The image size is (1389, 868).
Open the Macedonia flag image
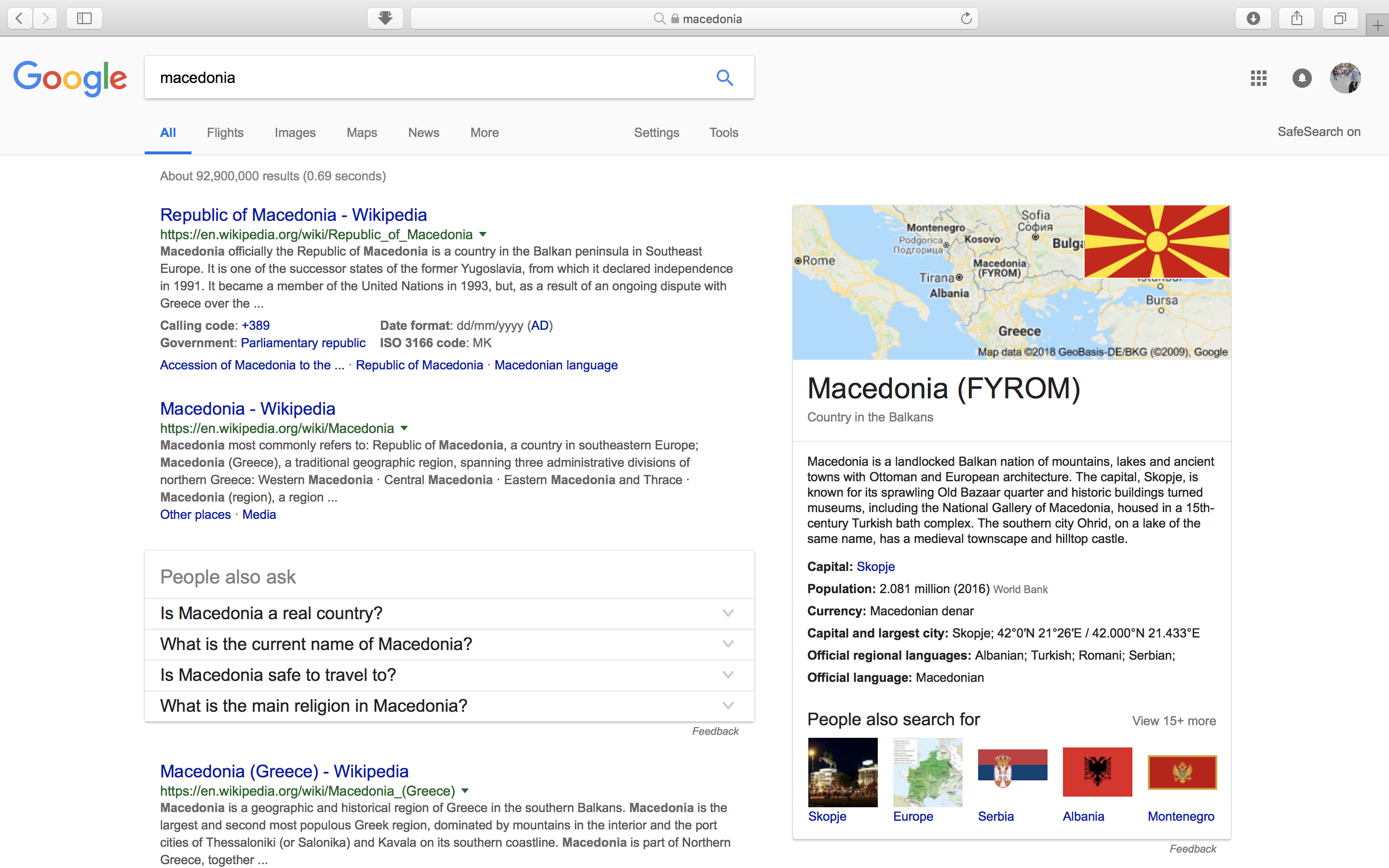click(1157, 242)
